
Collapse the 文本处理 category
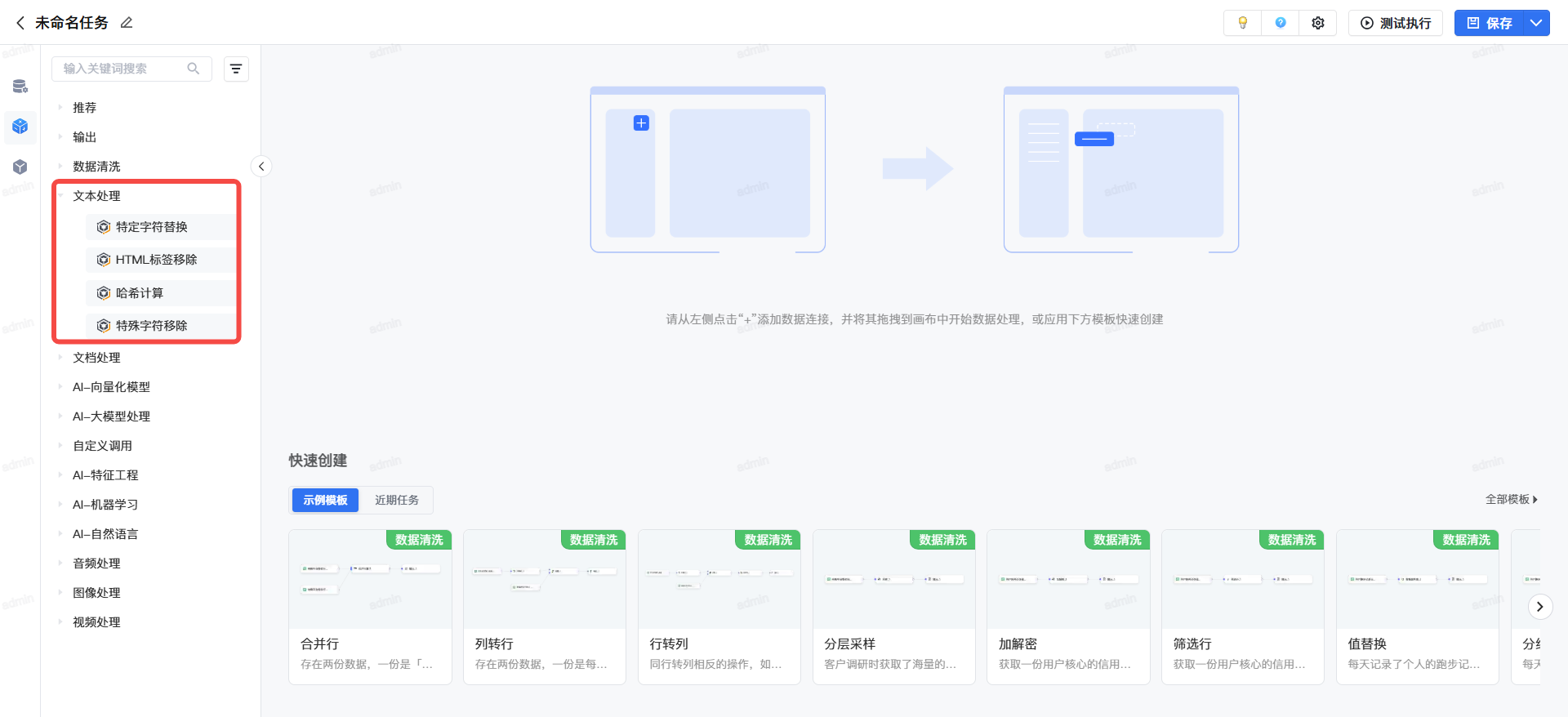tap(60, 196)
